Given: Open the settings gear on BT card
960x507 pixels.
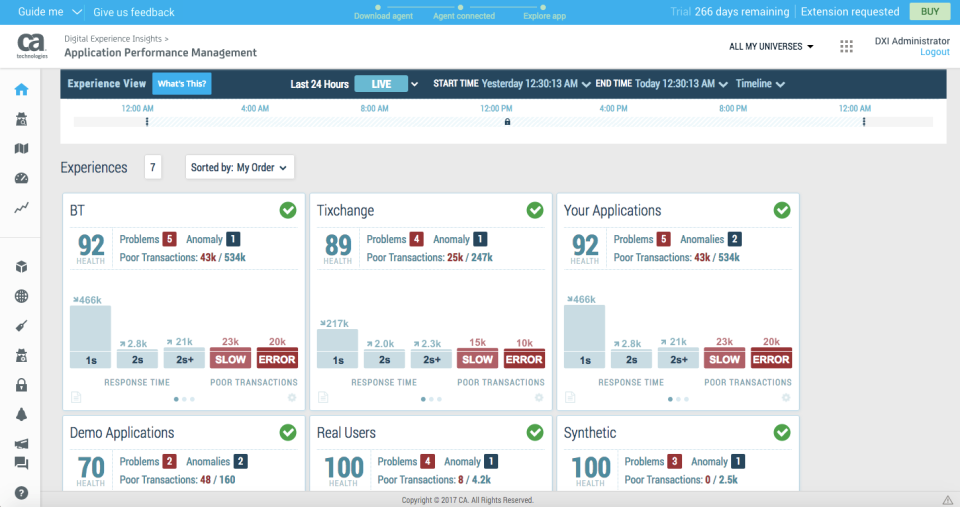Looking at the screenshot, I should point(292,397).
